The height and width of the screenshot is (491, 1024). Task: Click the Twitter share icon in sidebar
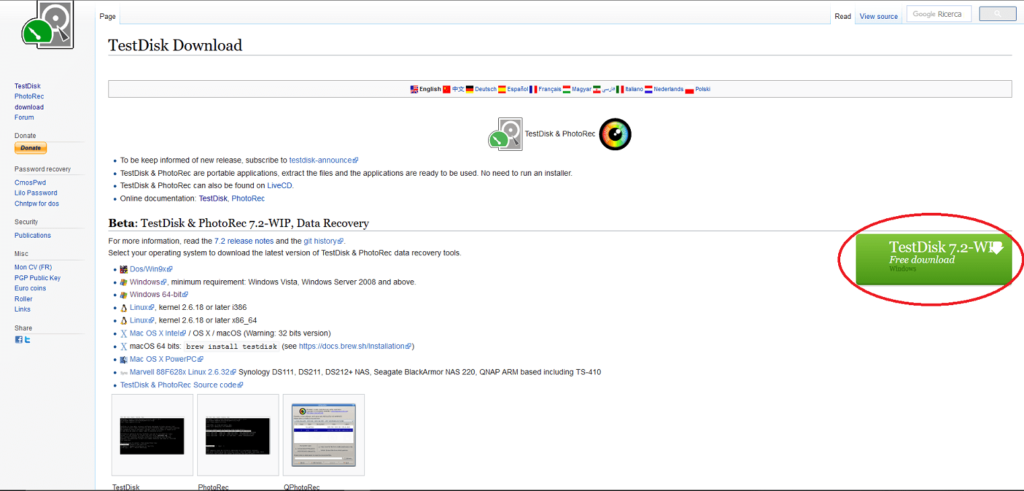pos(27,339)
